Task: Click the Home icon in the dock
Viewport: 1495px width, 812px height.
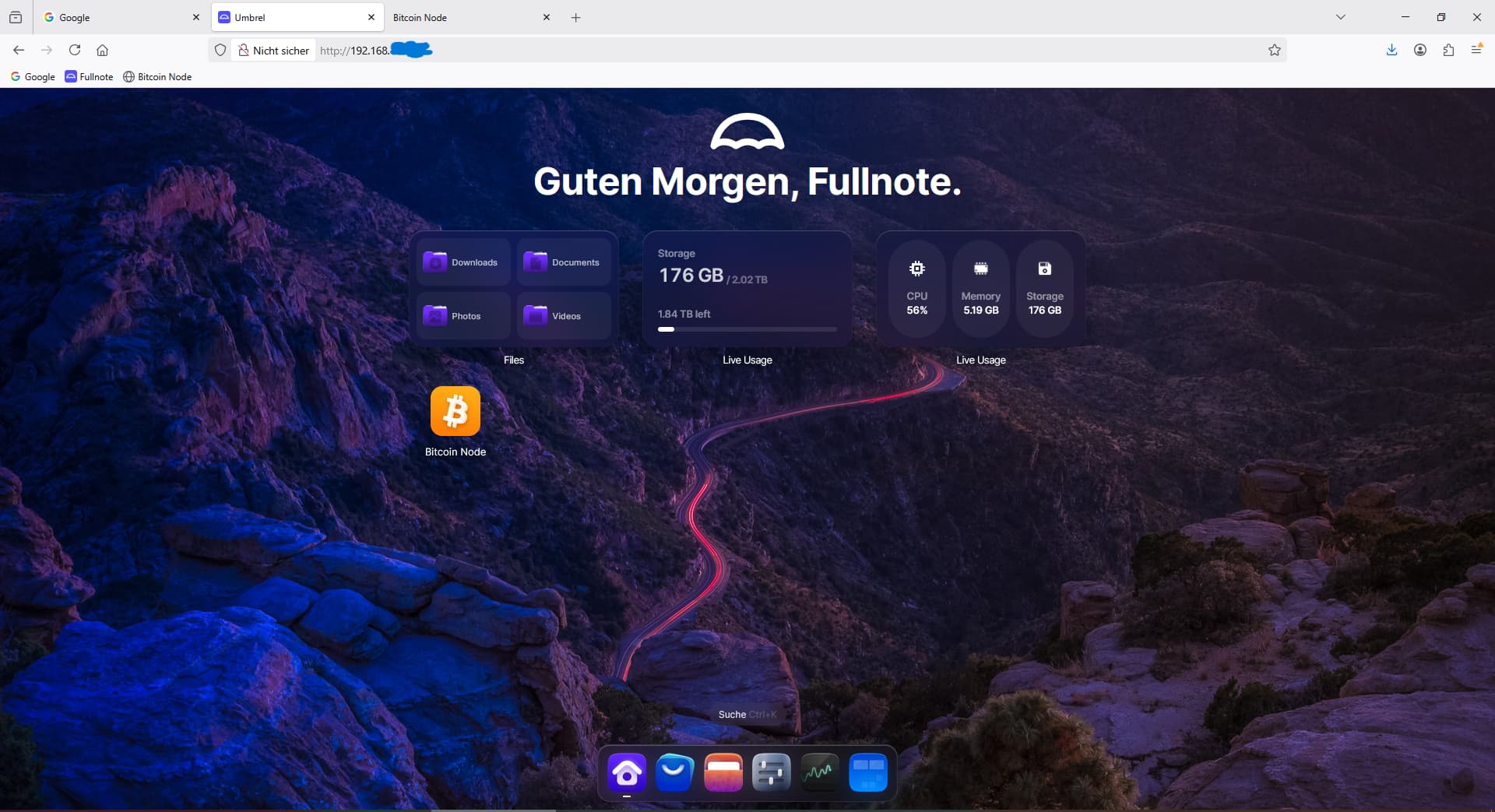Action: point(627,773)
